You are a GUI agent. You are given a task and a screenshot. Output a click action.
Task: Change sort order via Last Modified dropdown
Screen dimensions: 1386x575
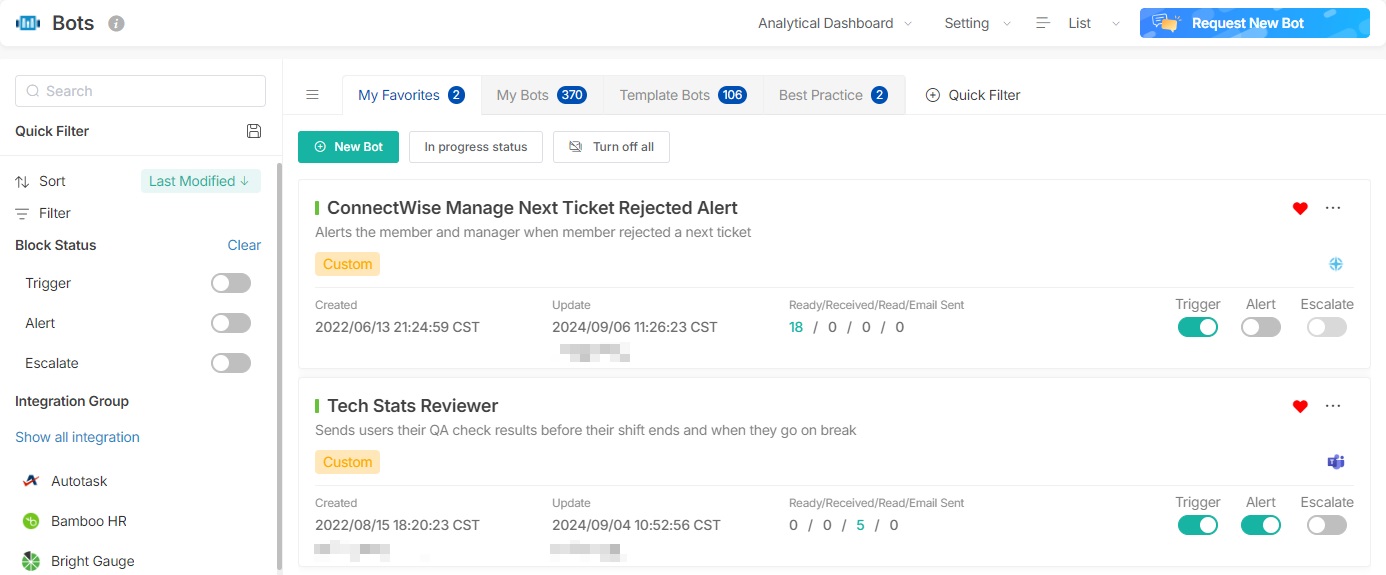(200, 181)
